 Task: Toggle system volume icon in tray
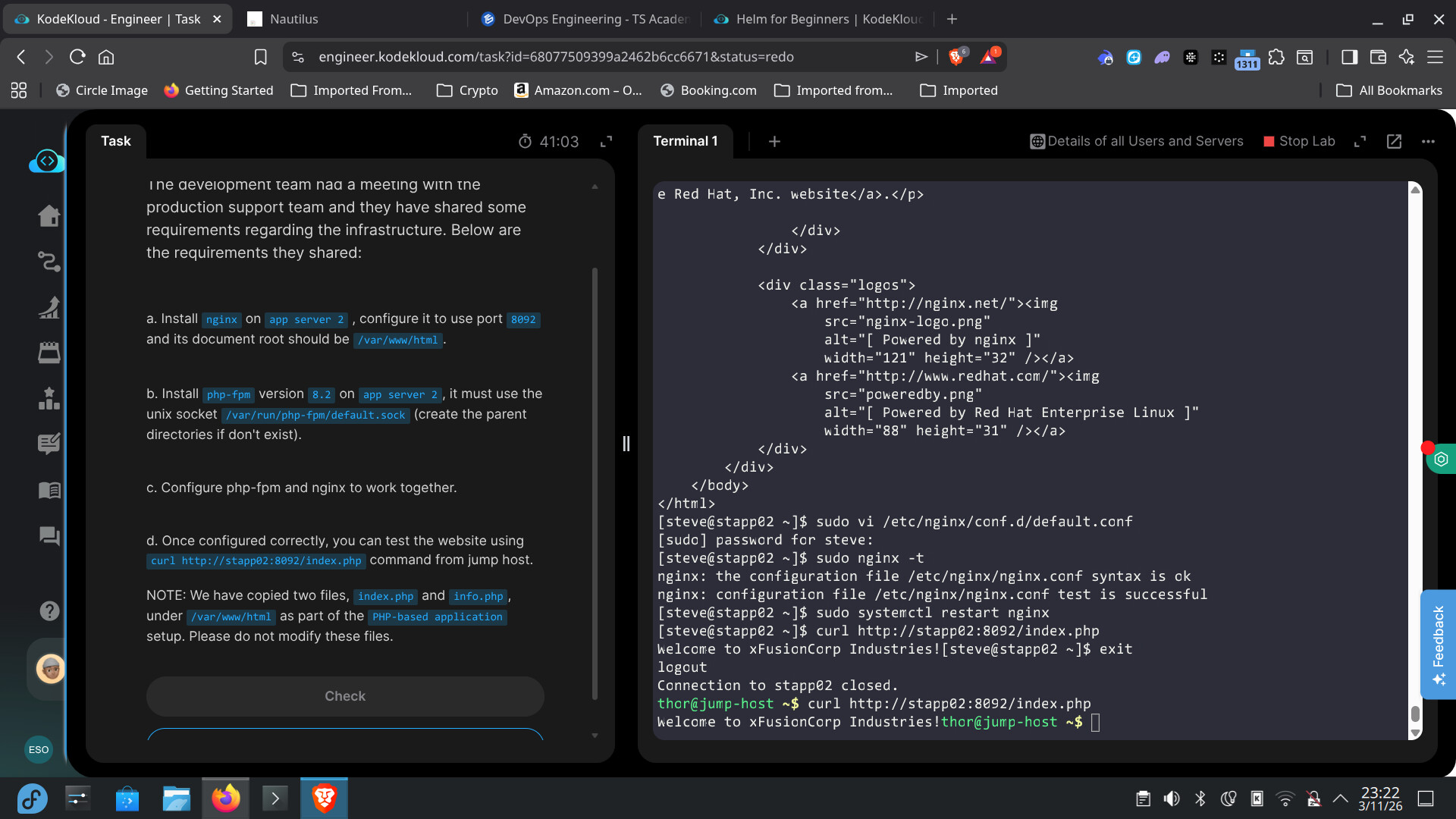(x=1172, y=799)
